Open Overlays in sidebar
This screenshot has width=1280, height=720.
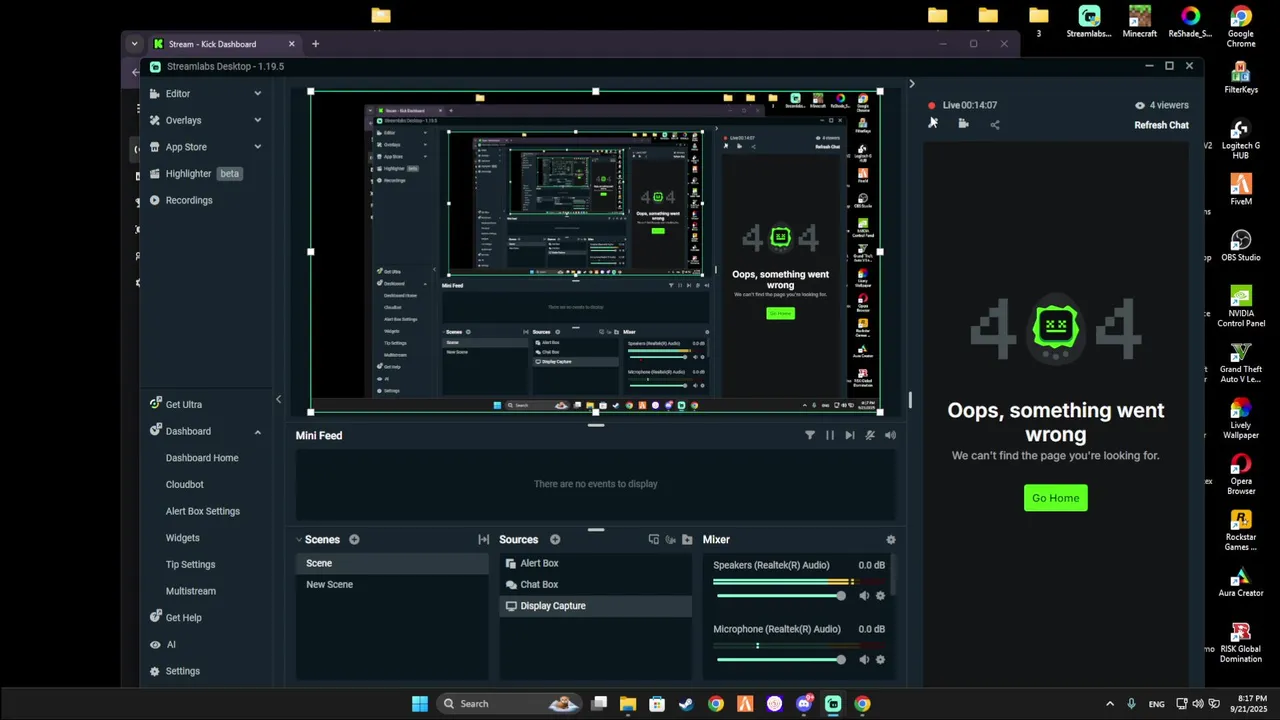tap(183, 120)
